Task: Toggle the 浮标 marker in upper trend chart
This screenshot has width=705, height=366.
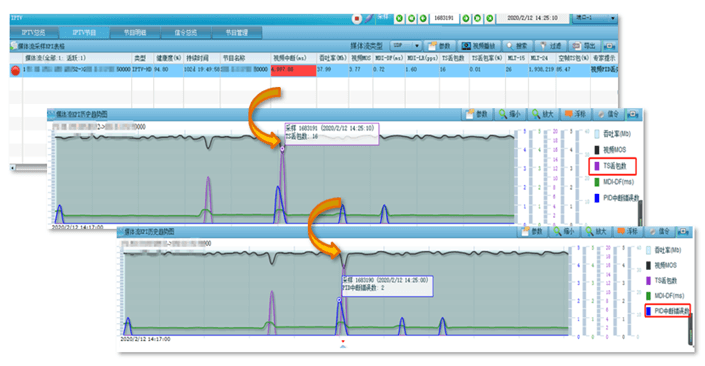Action: [576, 114]
